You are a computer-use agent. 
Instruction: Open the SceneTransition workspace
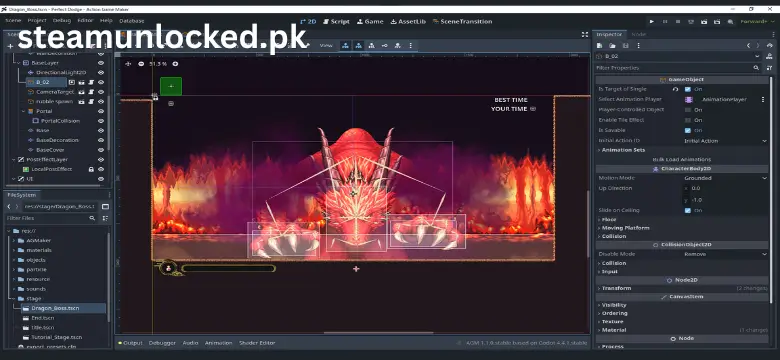[x=462, y=21]
